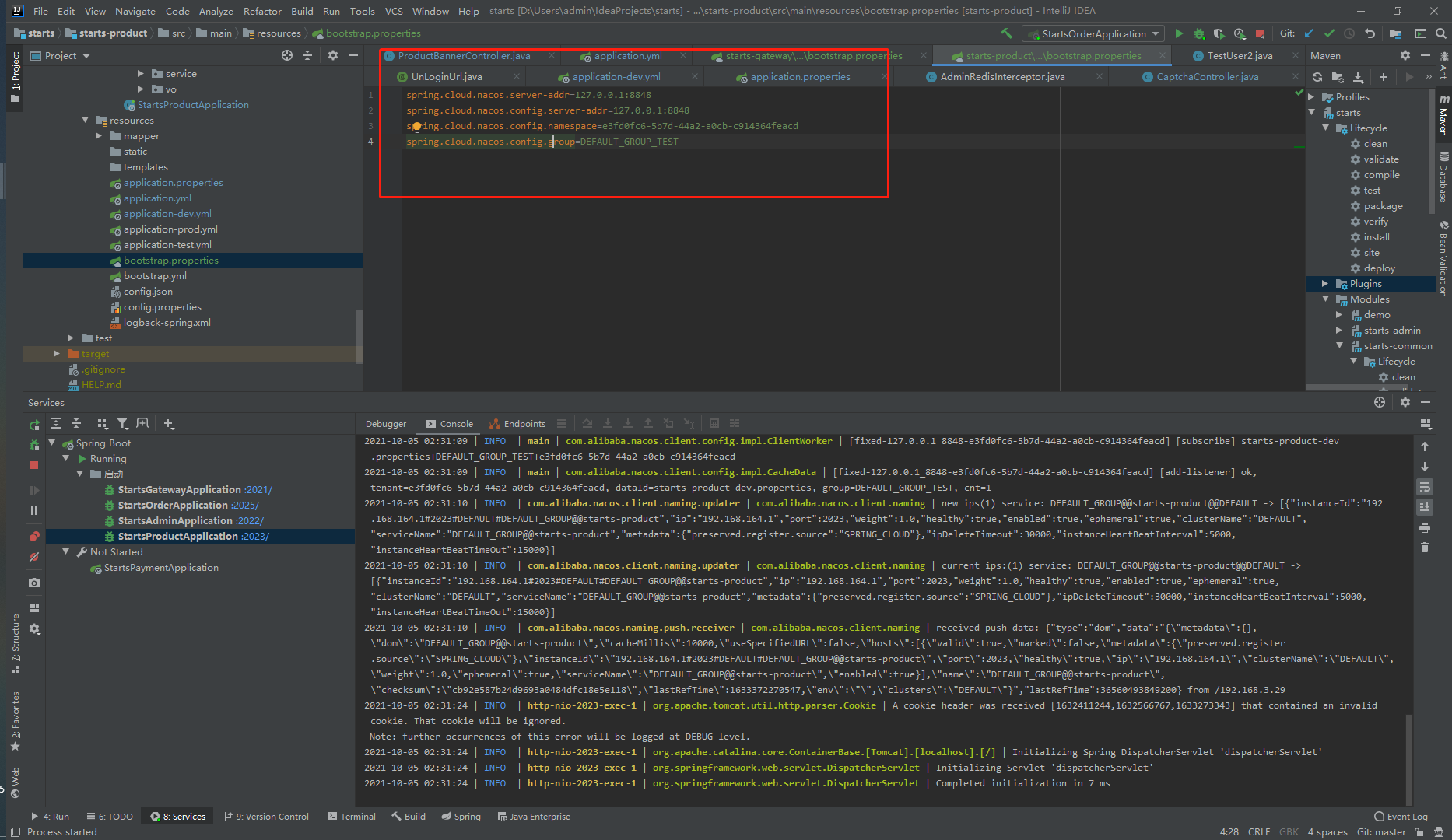Open the StartsOrderApplication run configuration dropdown
The height and width of the screenshot is (840, 1452).
pyautogui.click(x=1094, y=33)
